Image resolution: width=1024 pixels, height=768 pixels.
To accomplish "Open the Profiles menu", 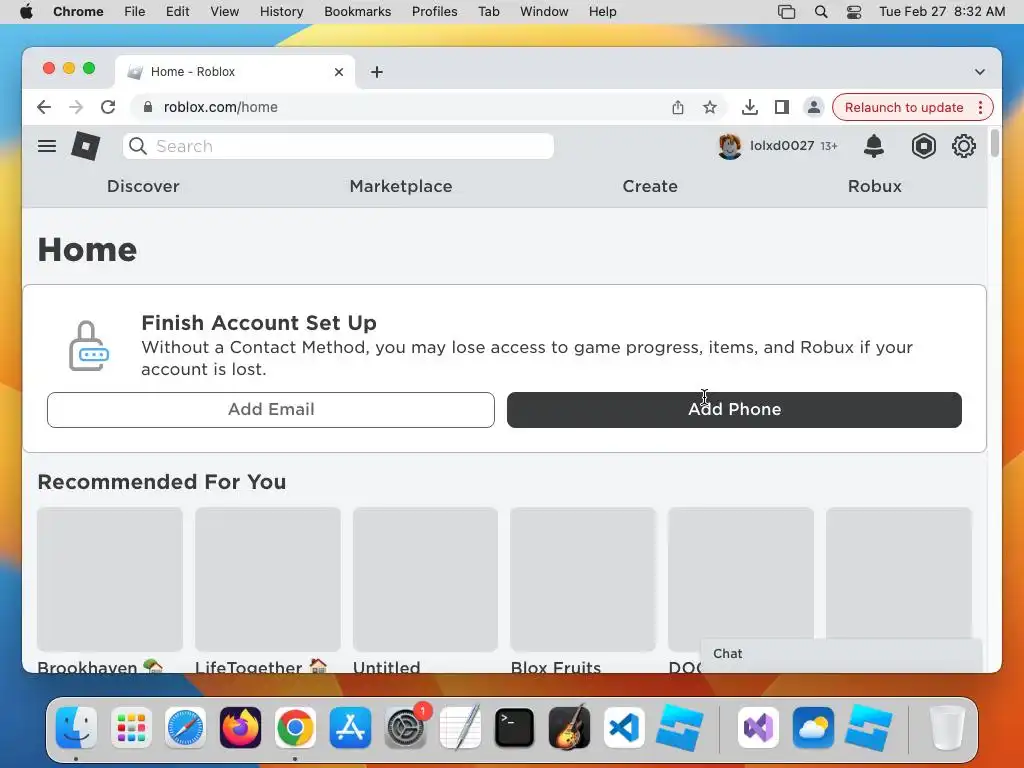I will (434, 12).
